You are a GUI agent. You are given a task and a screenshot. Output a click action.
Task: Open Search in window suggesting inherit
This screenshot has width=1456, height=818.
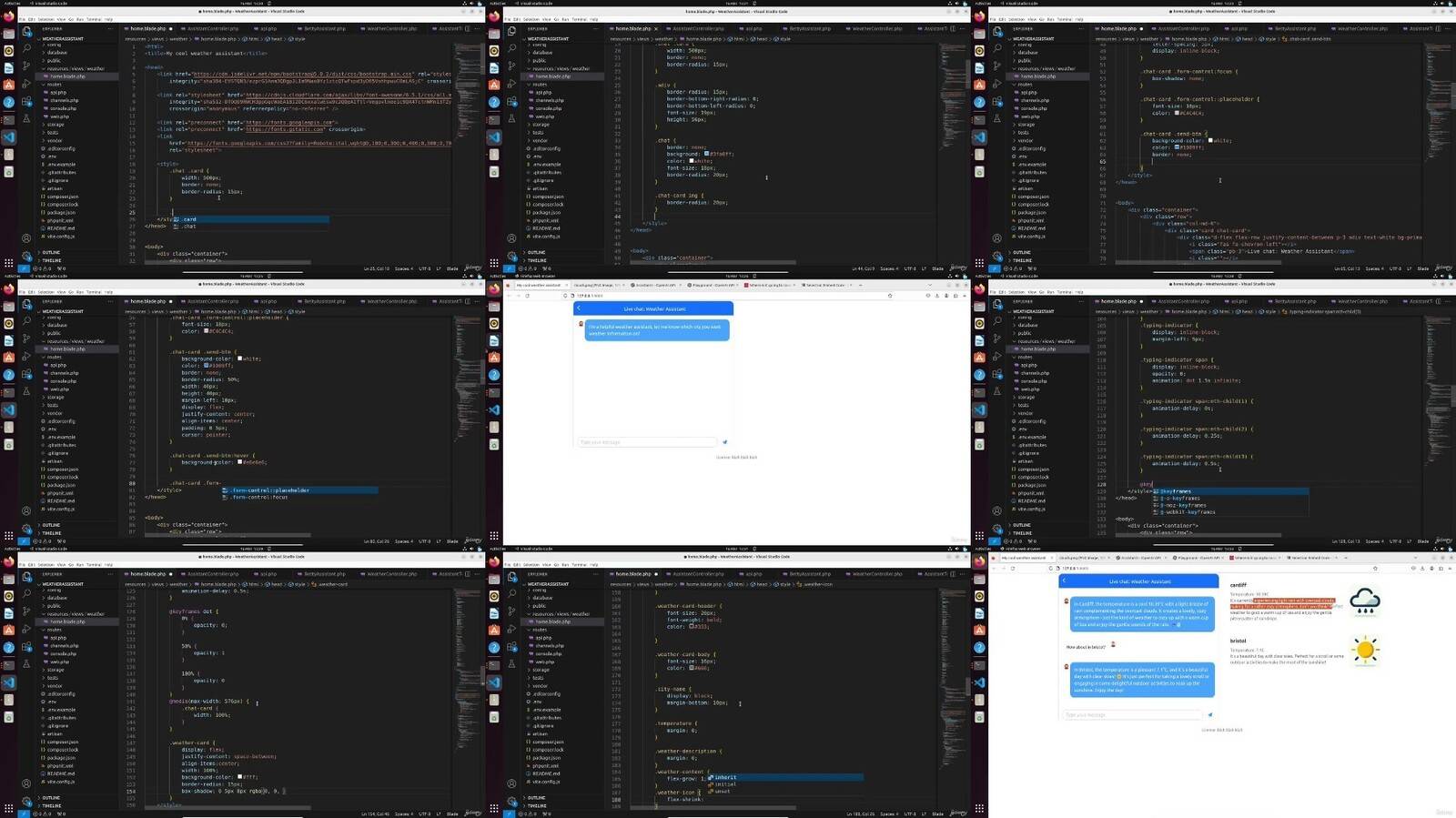(x=512, y=594)
